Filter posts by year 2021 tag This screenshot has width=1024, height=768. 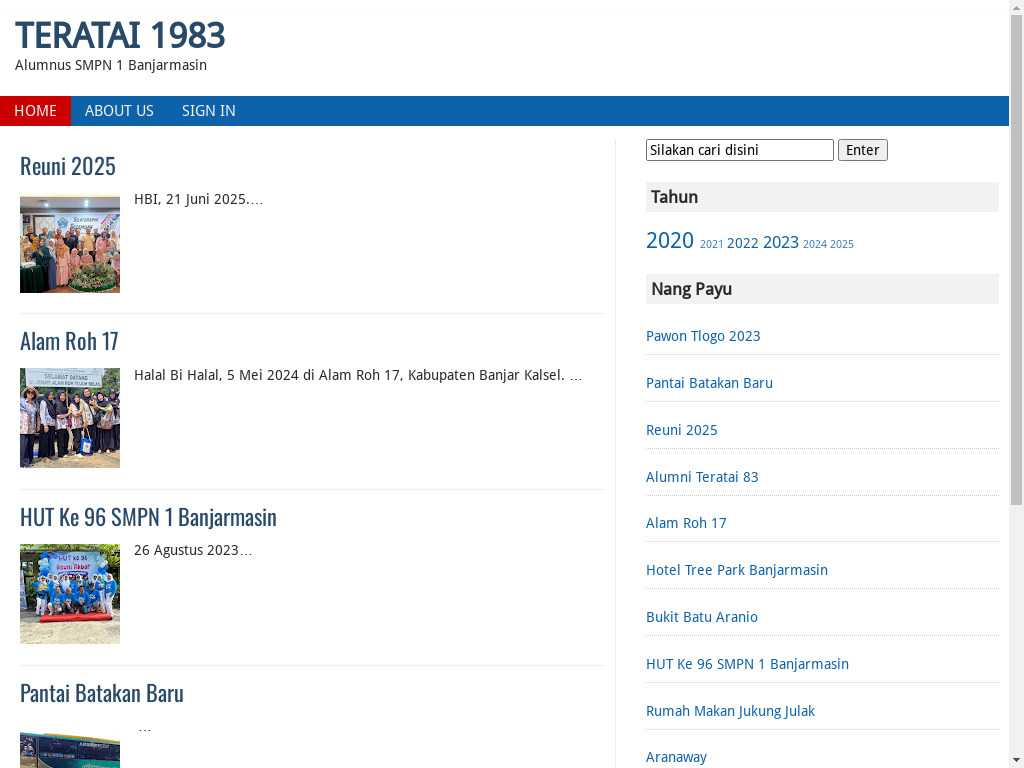tap(711, 244)
